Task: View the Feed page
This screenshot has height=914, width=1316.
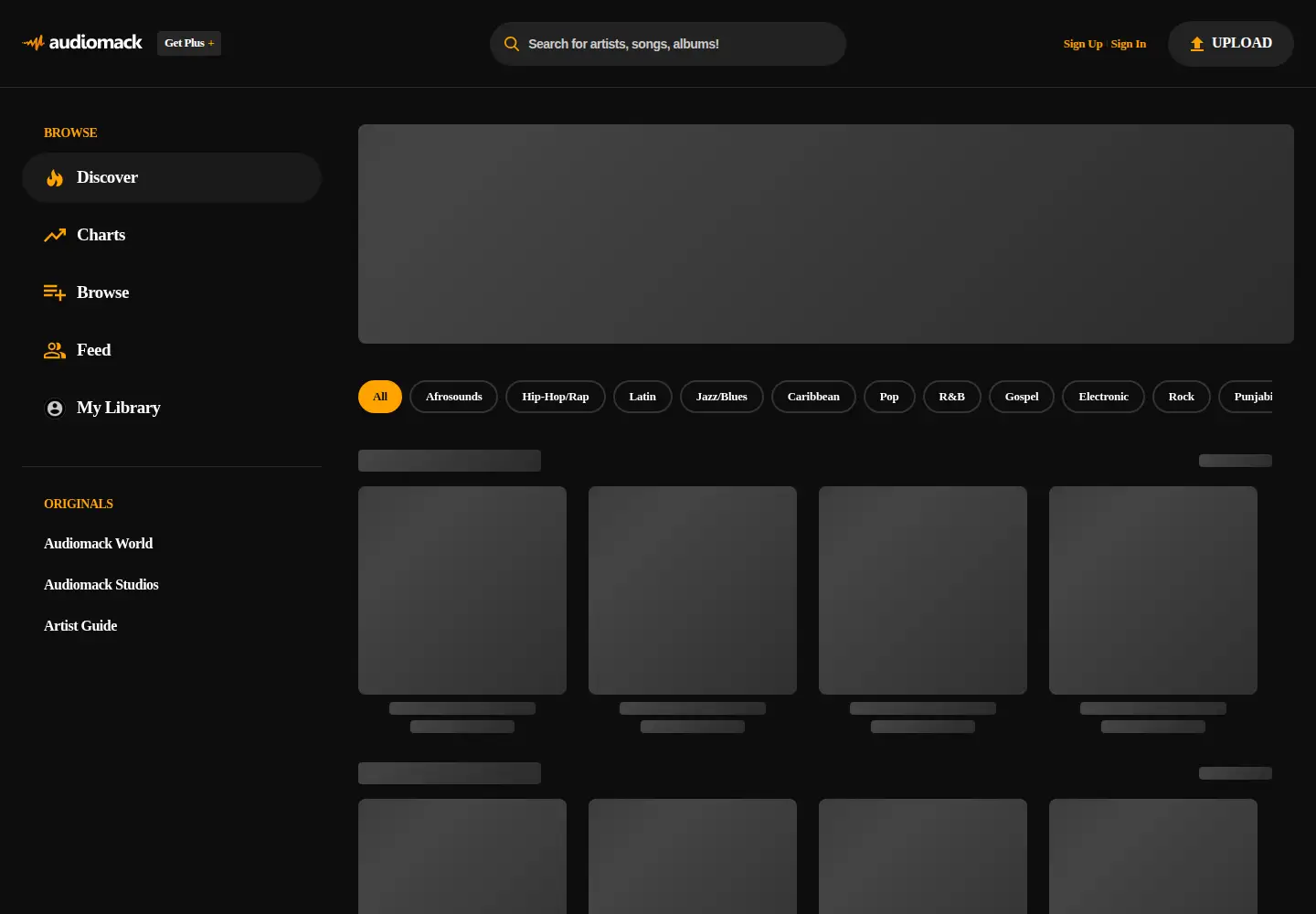Action: 172,350
